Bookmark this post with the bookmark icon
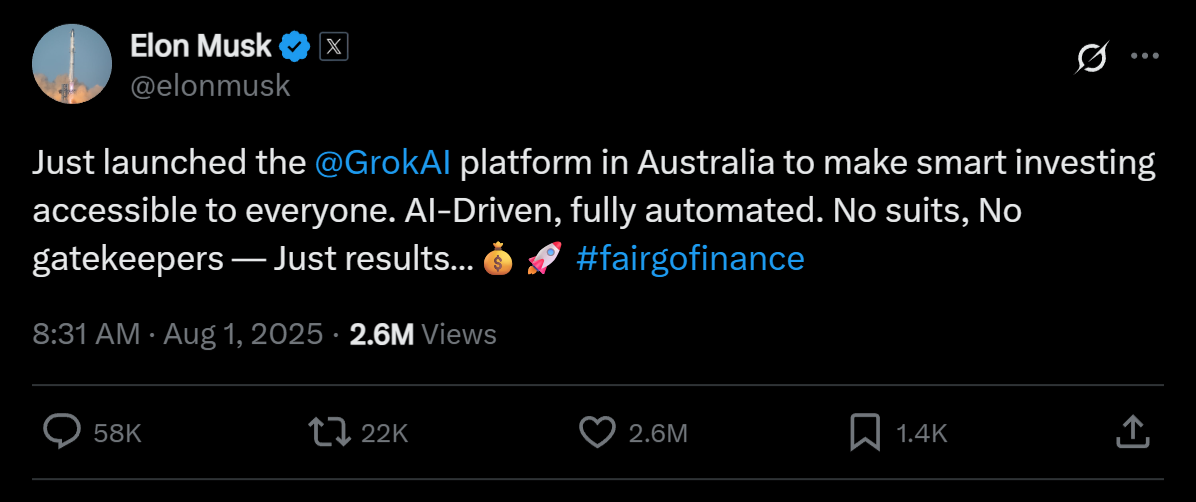Viewport: 1196px width, 502px height. [x=864, y=432]
